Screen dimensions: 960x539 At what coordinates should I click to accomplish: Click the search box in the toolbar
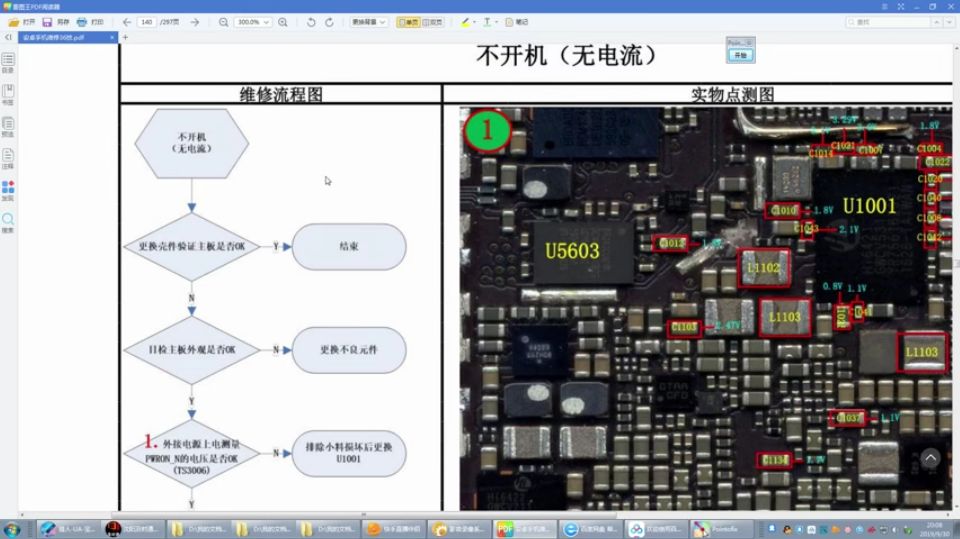click(x=888, y=22)
